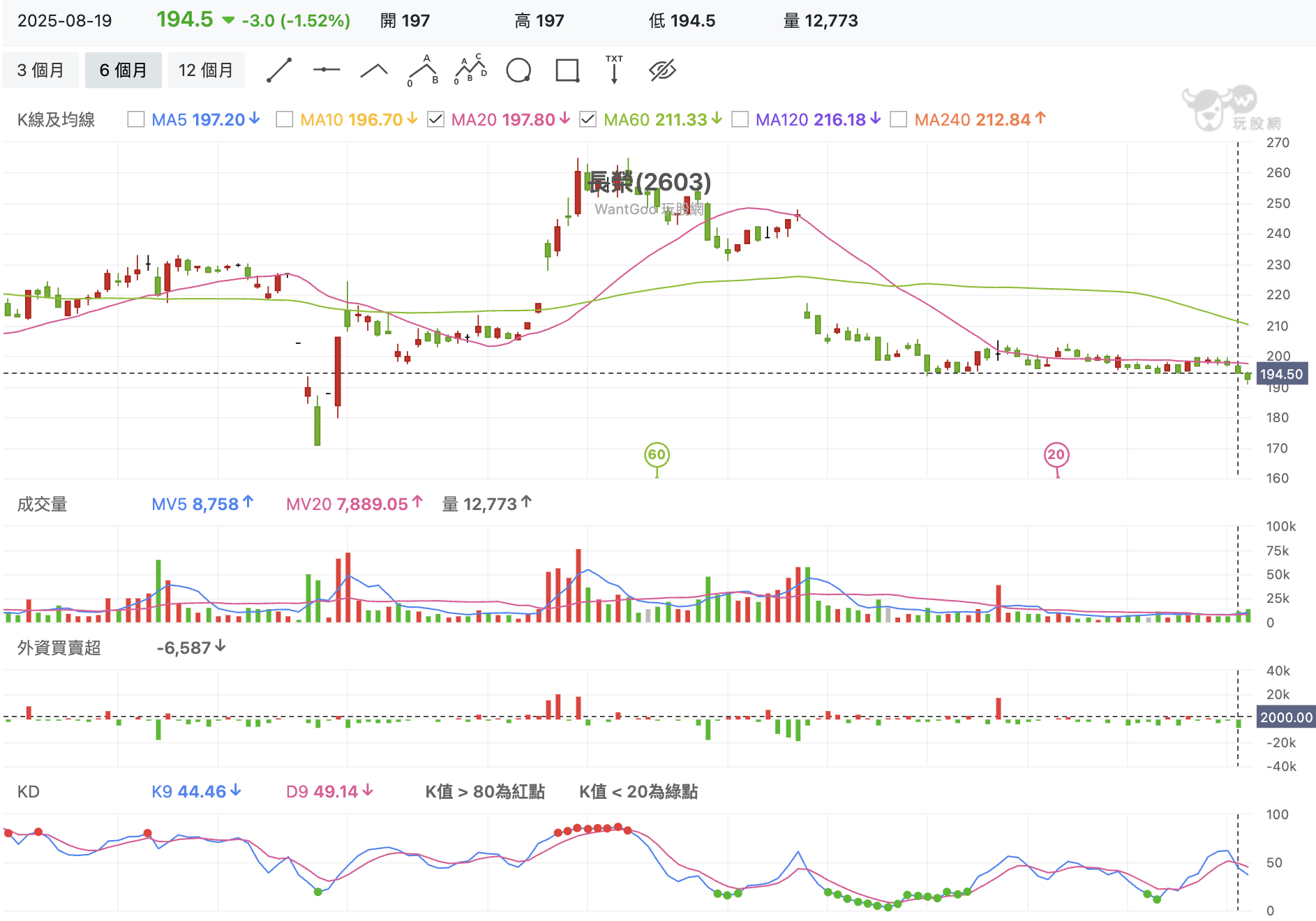Choose the angle polyline drawing tool
The width and height of the screenshot is (1316, 921).
click(x=374, y=70)
